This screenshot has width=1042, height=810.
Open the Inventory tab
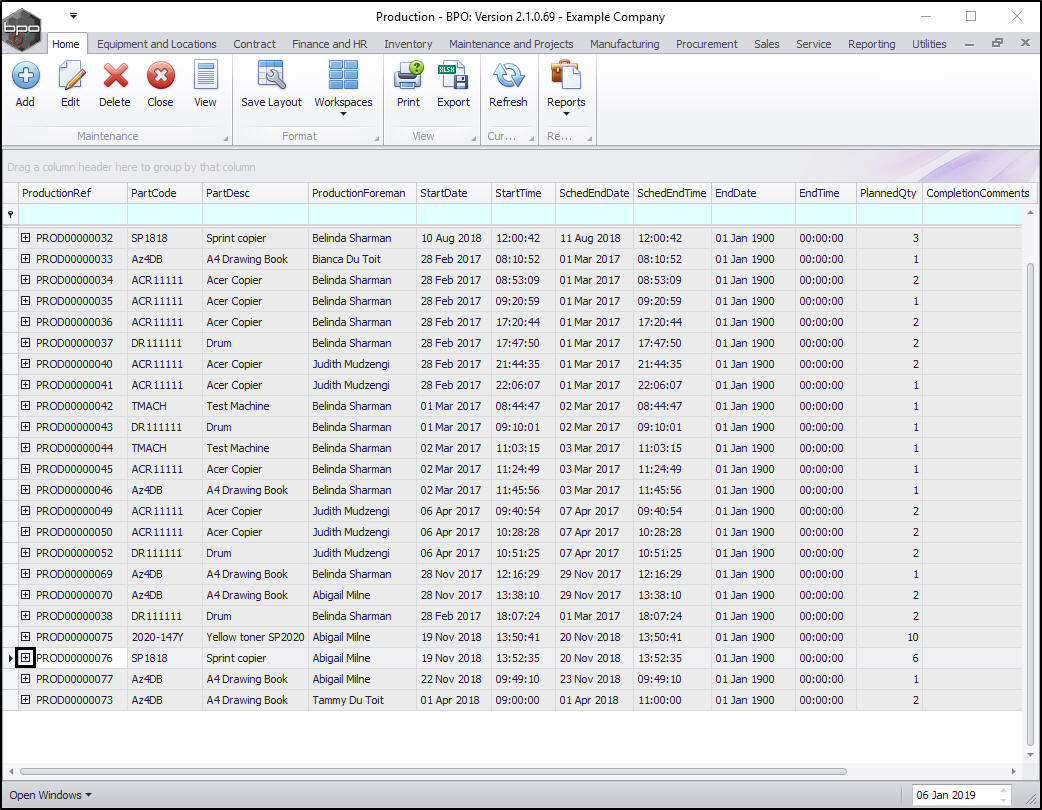pyautogui.click(x=408, y=44)
